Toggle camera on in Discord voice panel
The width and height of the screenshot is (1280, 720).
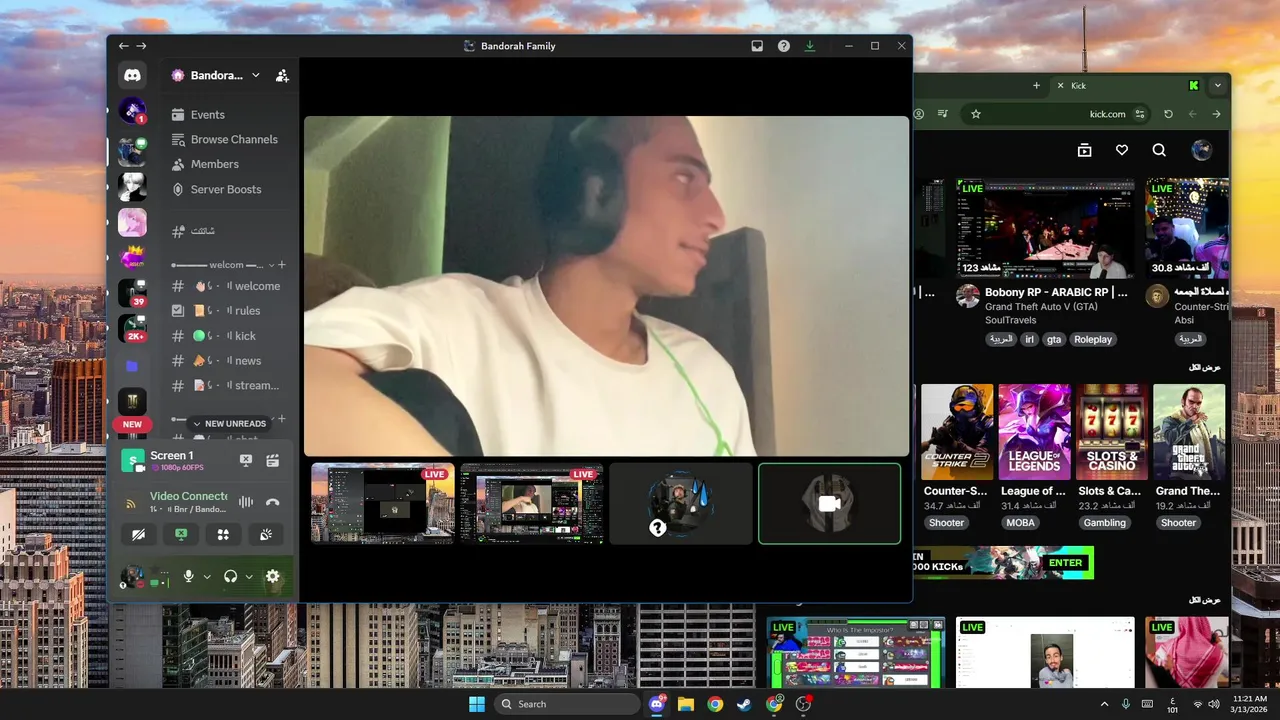coord(139,535)
